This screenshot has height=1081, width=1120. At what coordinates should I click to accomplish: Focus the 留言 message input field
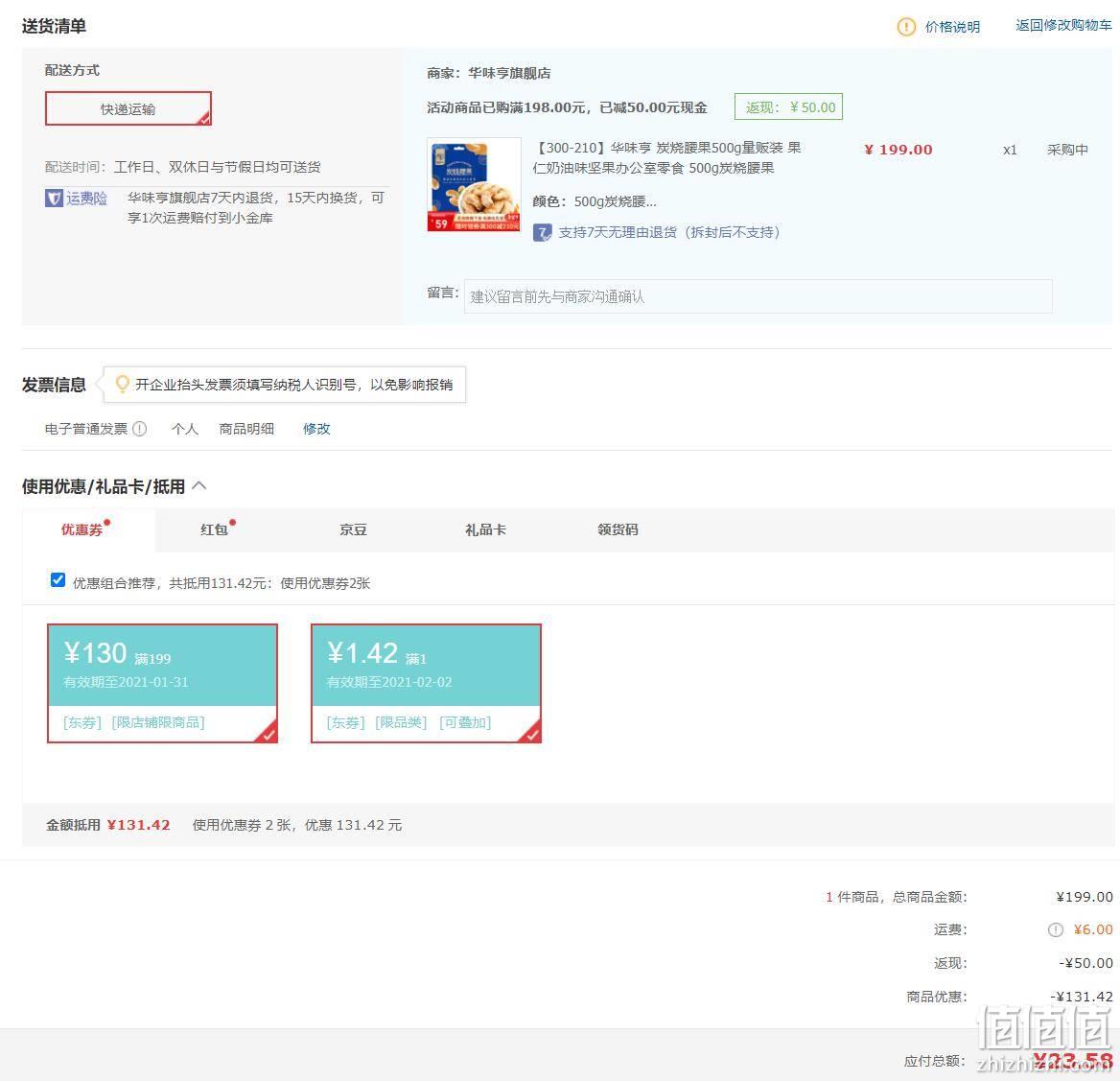[x=758, y=295]
